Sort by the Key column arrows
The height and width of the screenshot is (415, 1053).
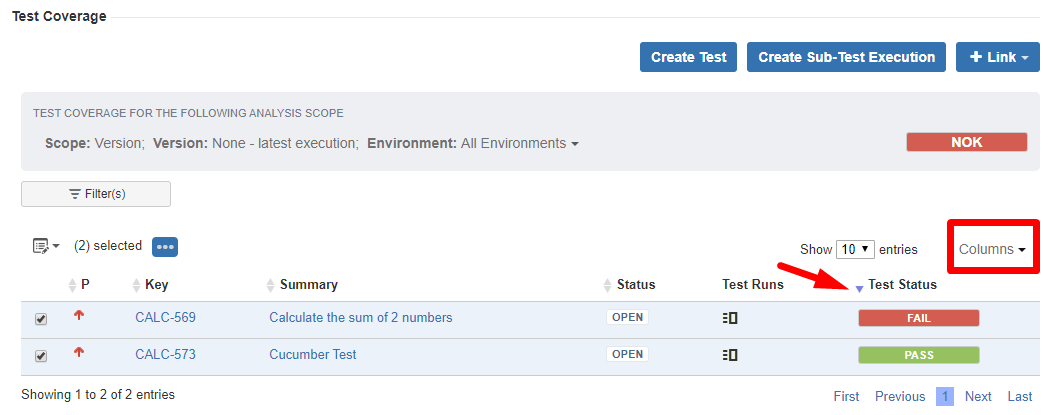(x=137, y=285)
